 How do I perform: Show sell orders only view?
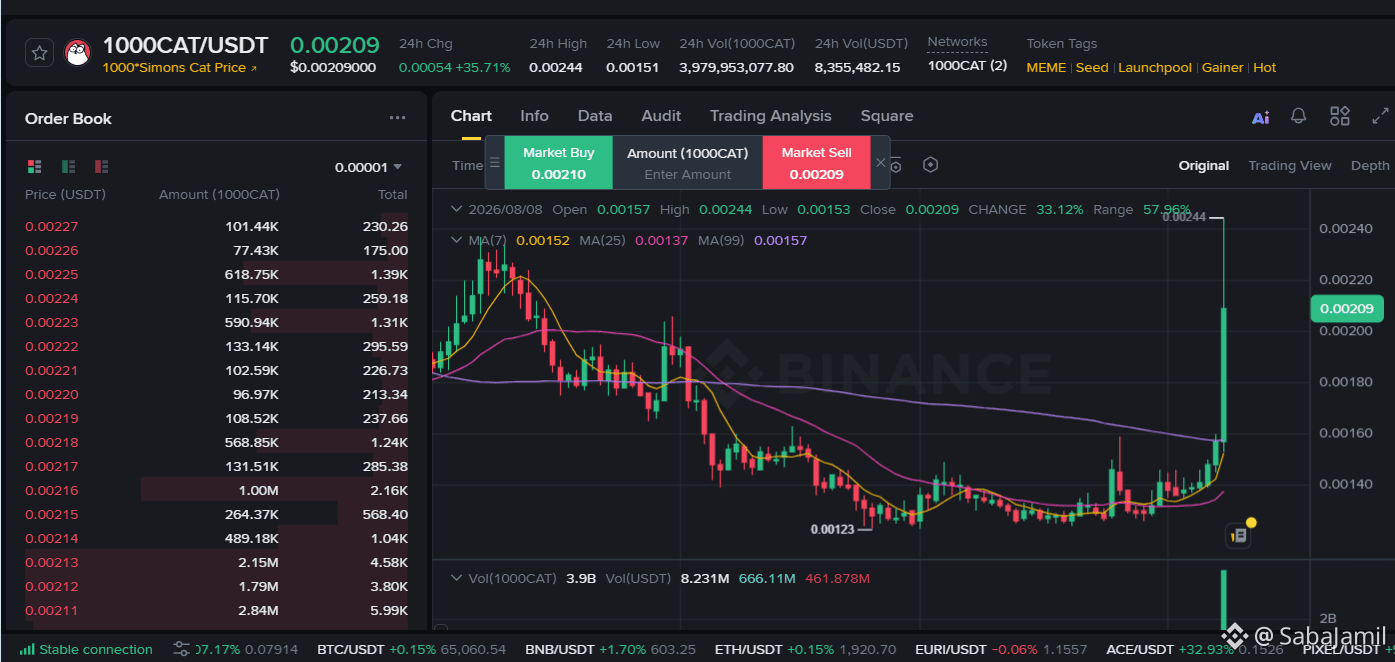101,166
